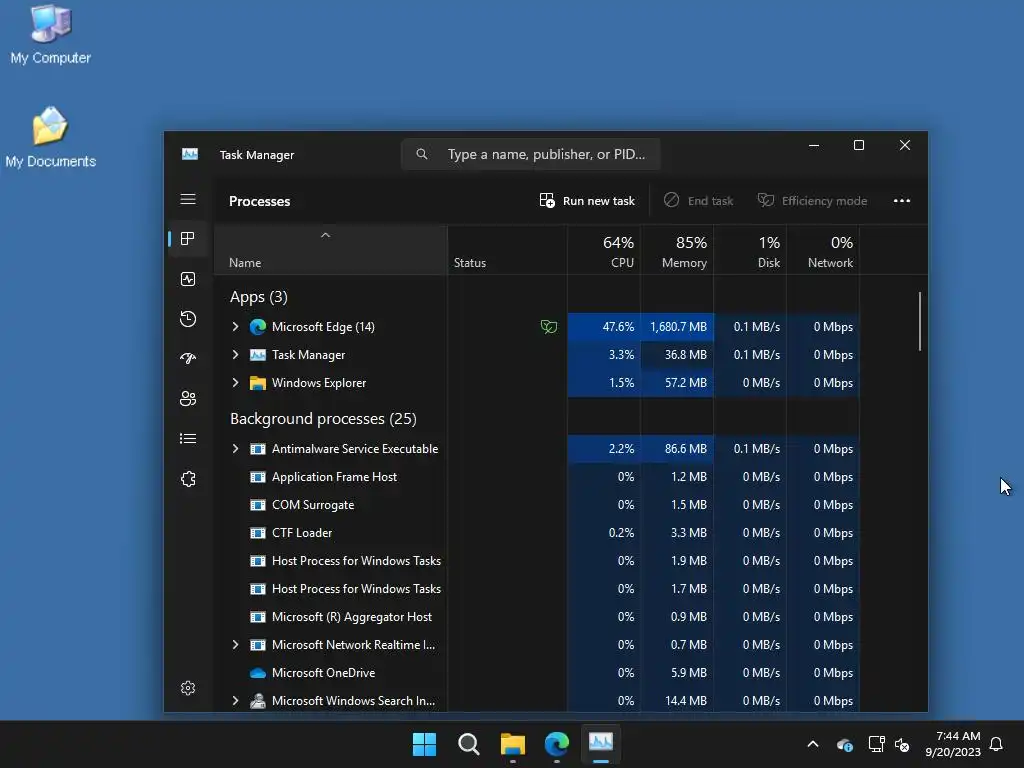
Task: Expand Antimalware Service Executable row
Action: (x=235, y=449)
